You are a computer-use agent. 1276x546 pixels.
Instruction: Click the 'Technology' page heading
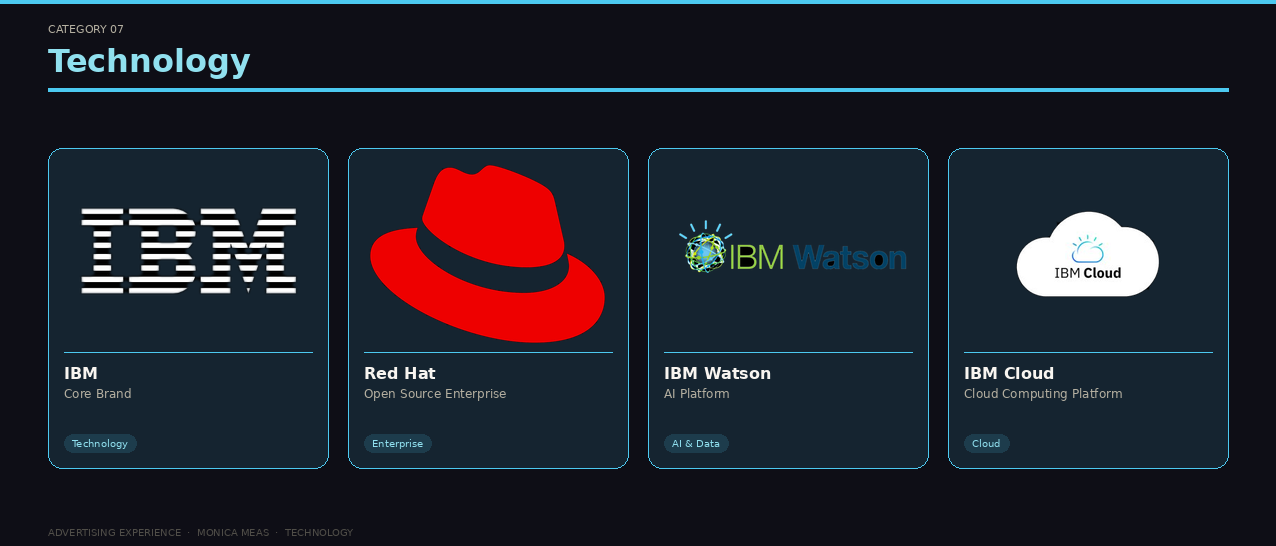tap(149, 61)
